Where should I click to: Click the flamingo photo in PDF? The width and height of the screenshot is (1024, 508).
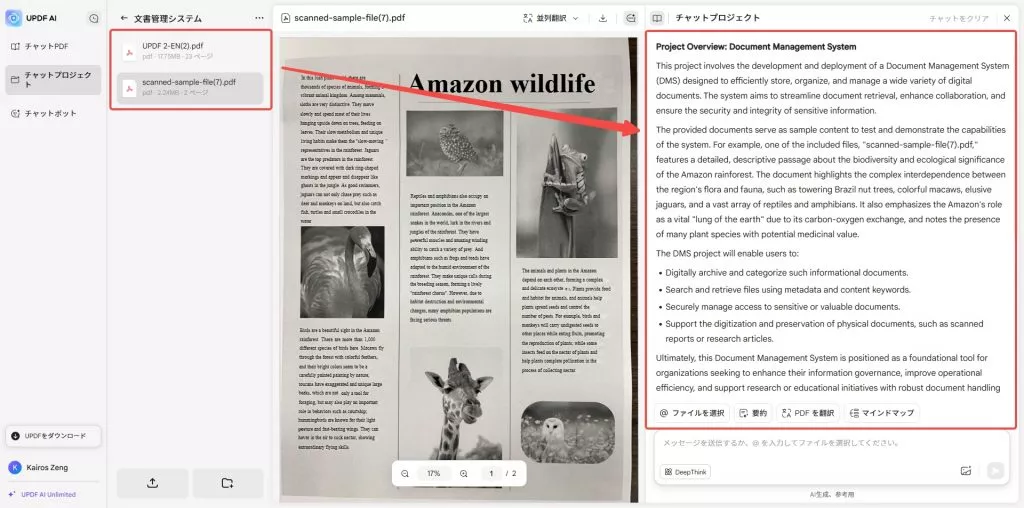(x=342, y=272)
